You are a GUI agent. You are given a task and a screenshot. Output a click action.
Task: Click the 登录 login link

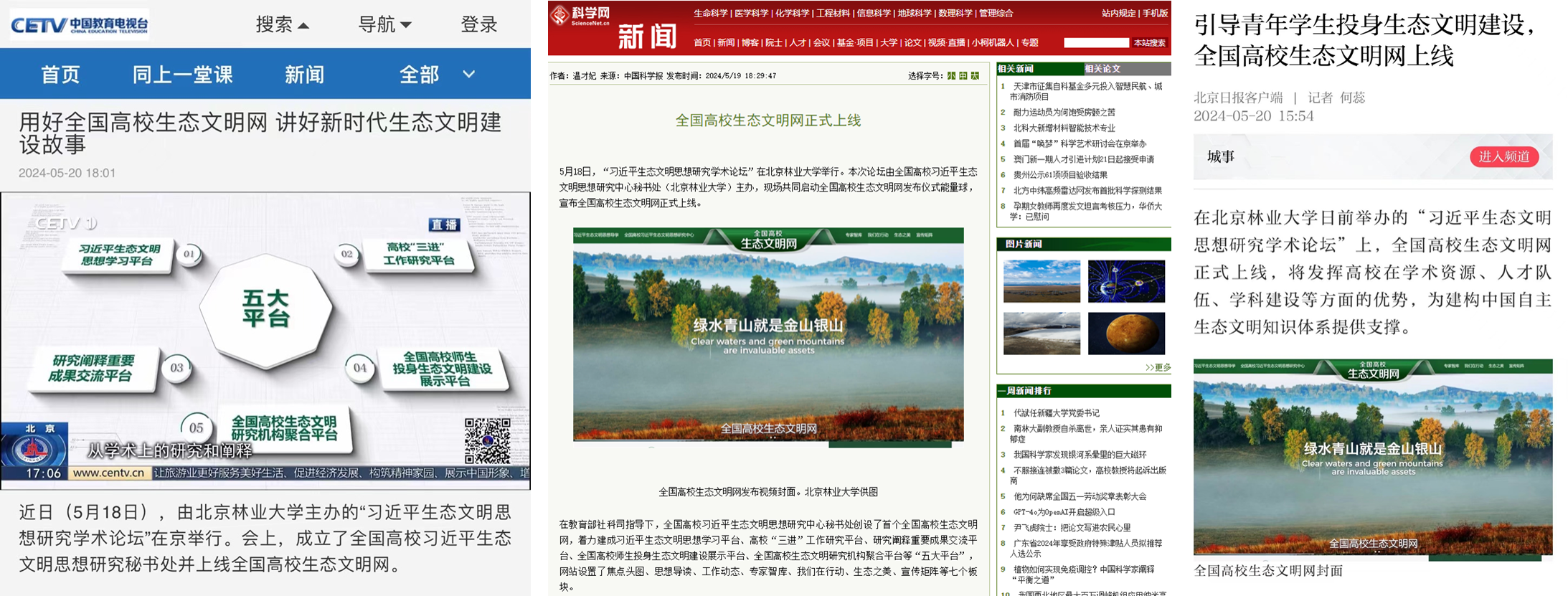478,25
